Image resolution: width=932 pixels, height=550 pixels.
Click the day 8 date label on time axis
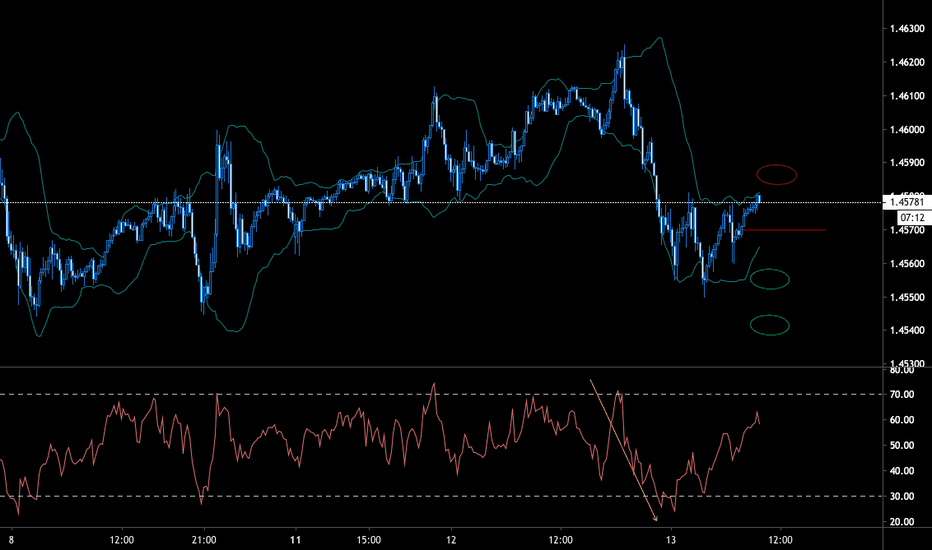[x=11, y=540]
